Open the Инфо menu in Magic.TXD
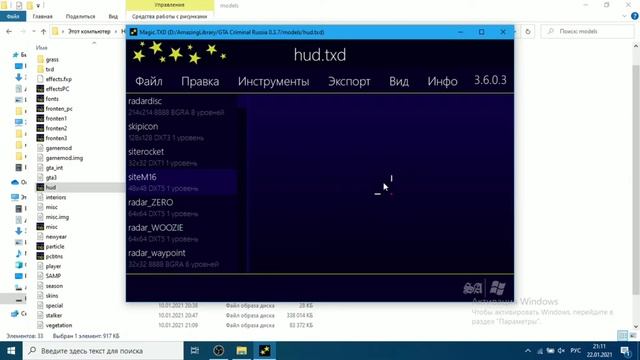640x360 pixels. (442, 81)
